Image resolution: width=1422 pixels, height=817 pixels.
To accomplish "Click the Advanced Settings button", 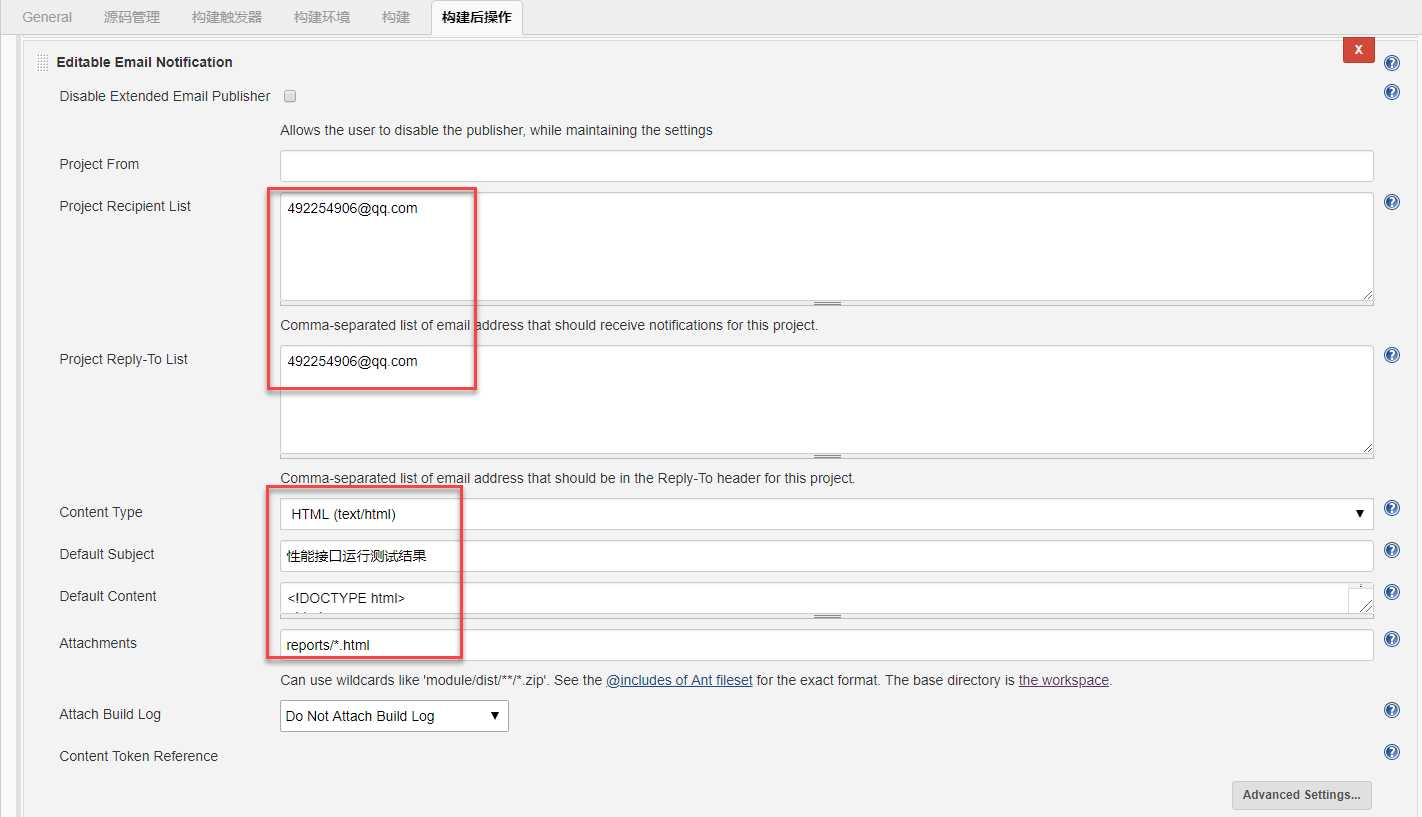I will point(1301,795).
